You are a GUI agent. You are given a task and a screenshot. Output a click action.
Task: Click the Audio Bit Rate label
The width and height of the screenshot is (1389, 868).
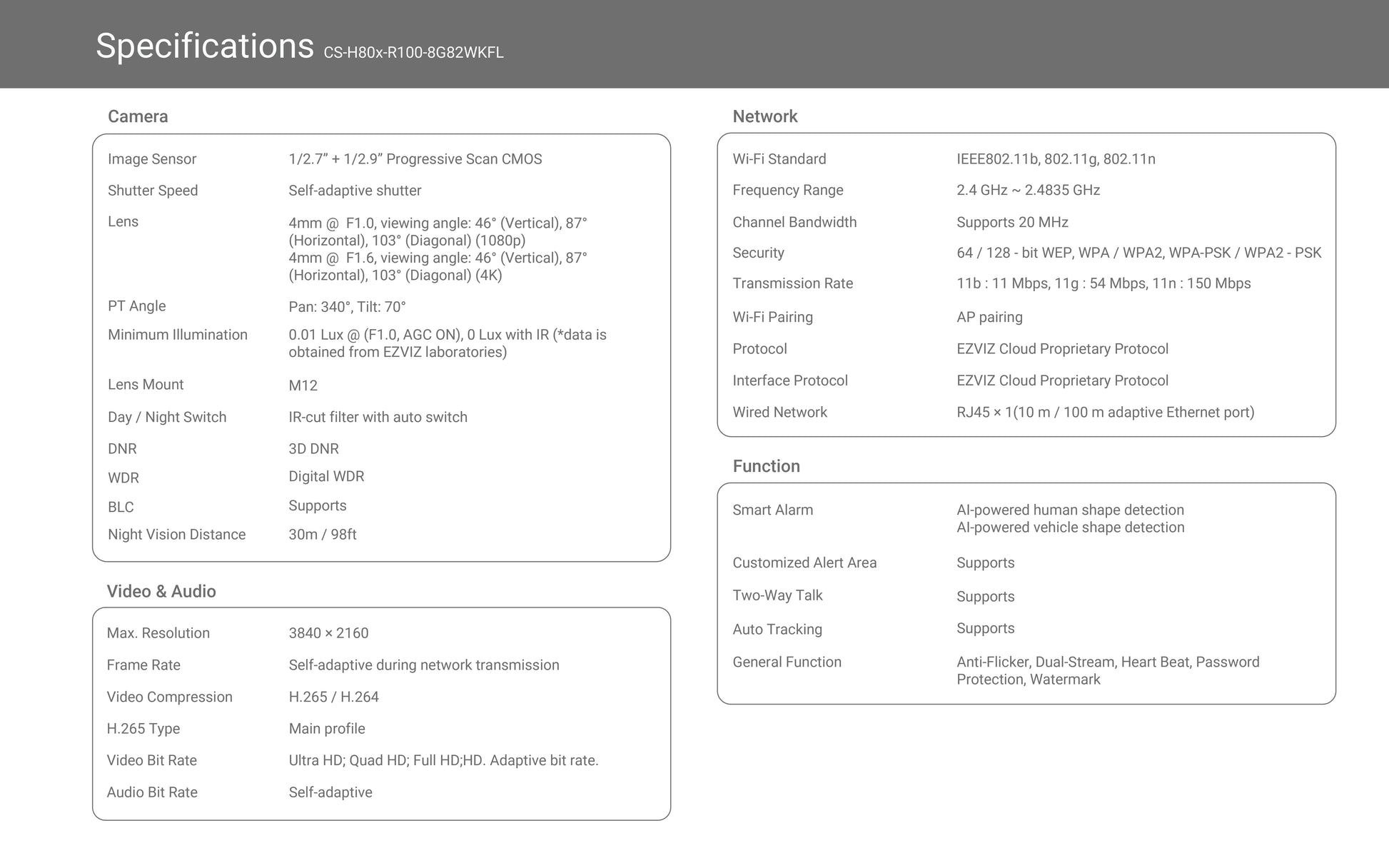point(152,792)
